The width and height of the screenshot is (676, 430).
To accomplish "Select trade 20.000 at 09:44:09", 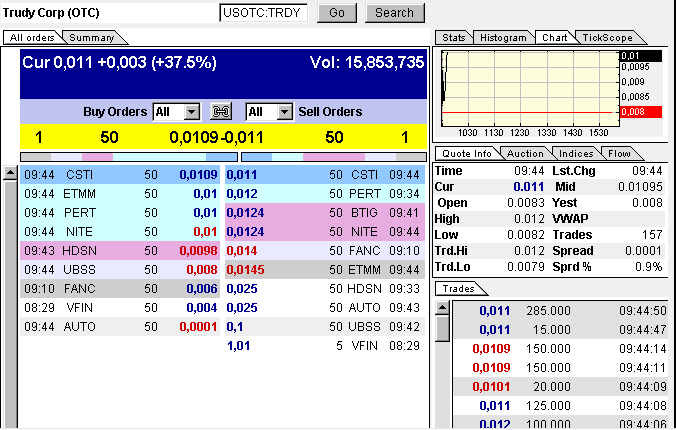I will tap(560, 386).
